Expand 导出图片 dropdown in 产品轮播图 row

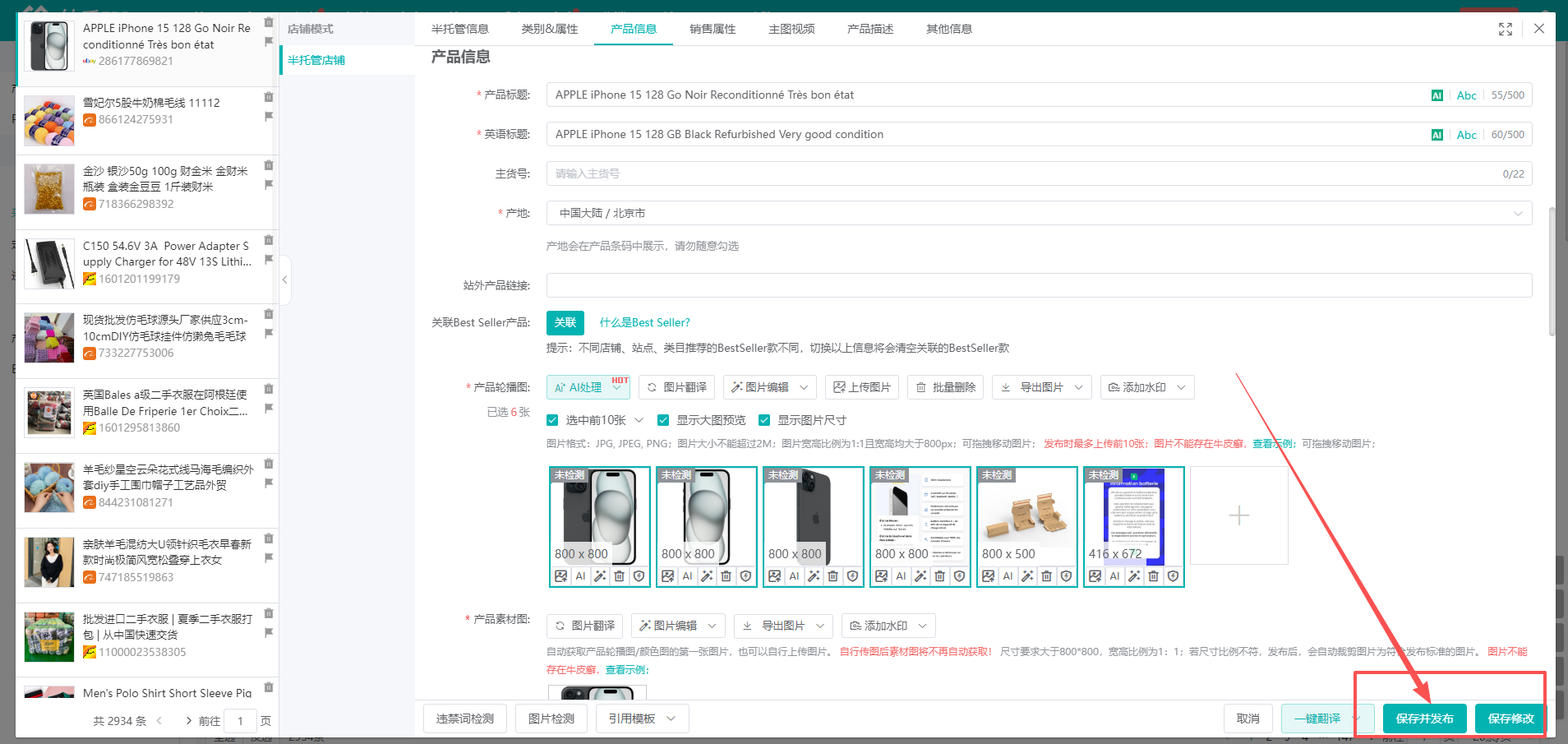tap(1078, 387)
